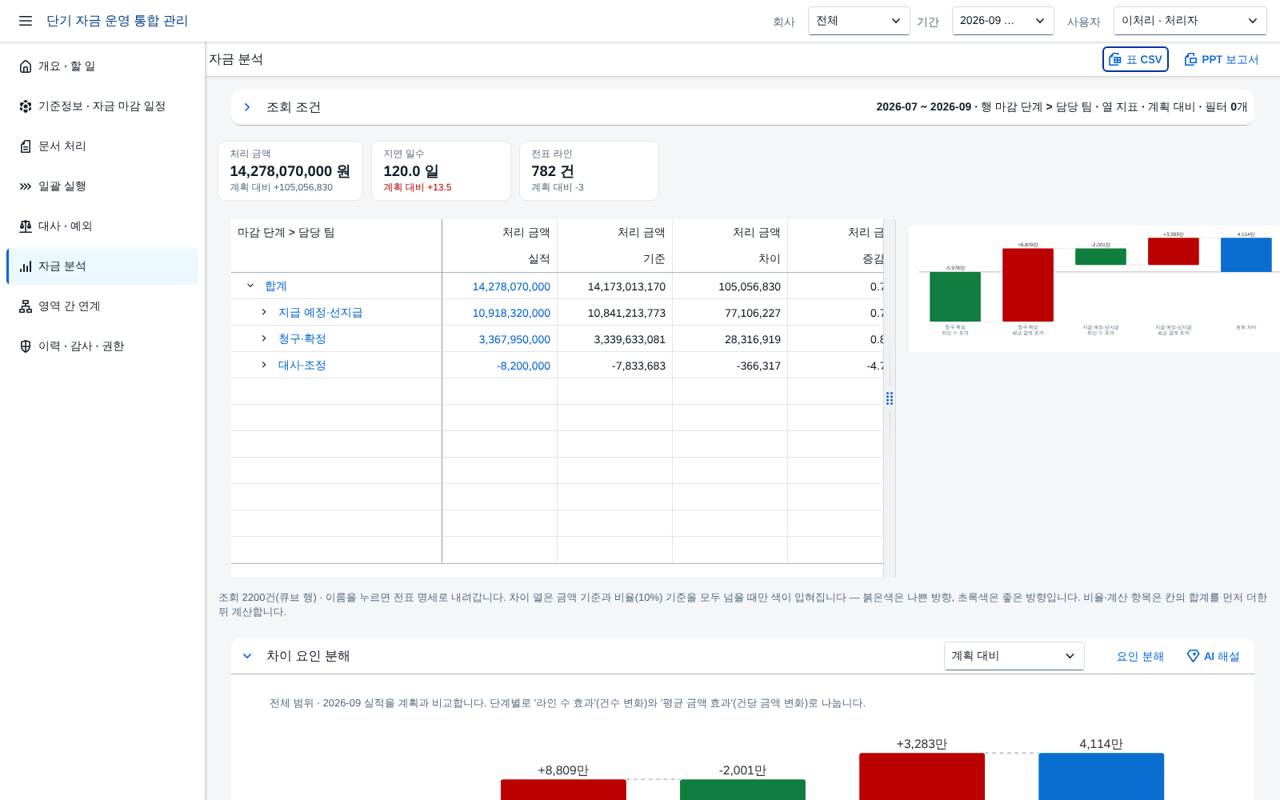
Task: Expand the 지급 예정·선지급 row
Action: pyautogui.click(x=264, y=312)
